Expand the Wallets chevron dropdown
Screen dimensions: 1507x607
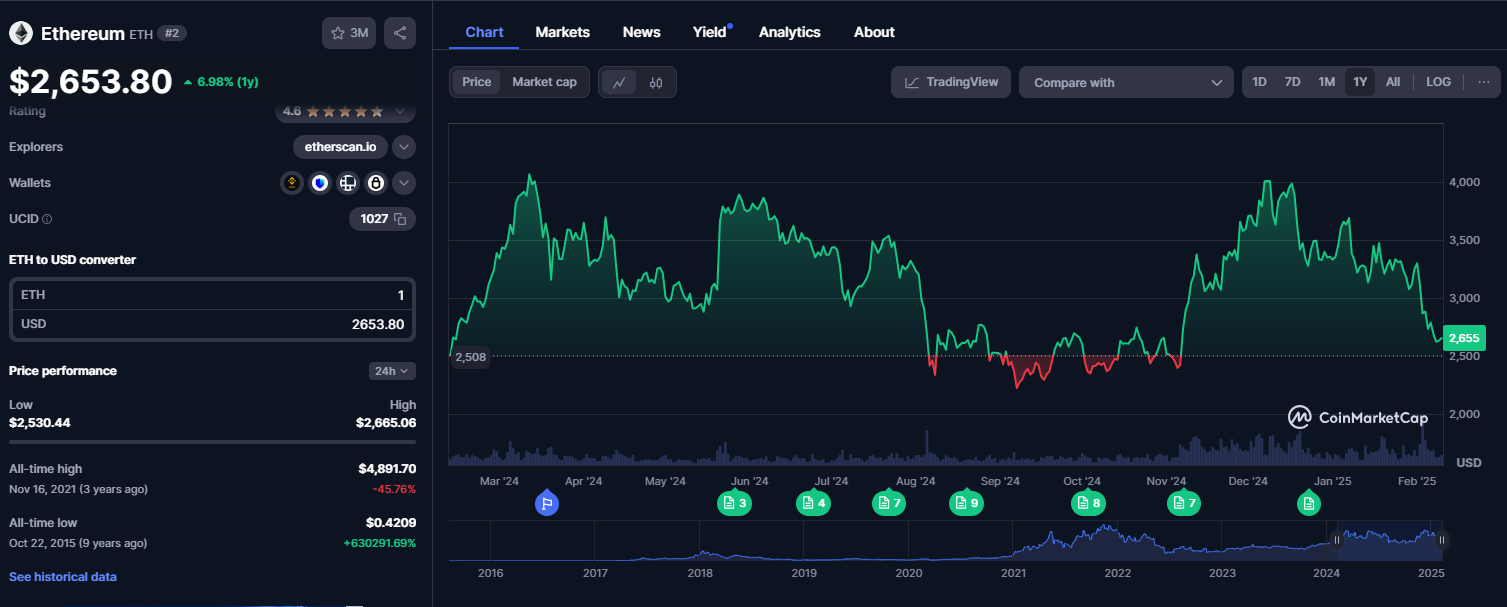(404, 183)
